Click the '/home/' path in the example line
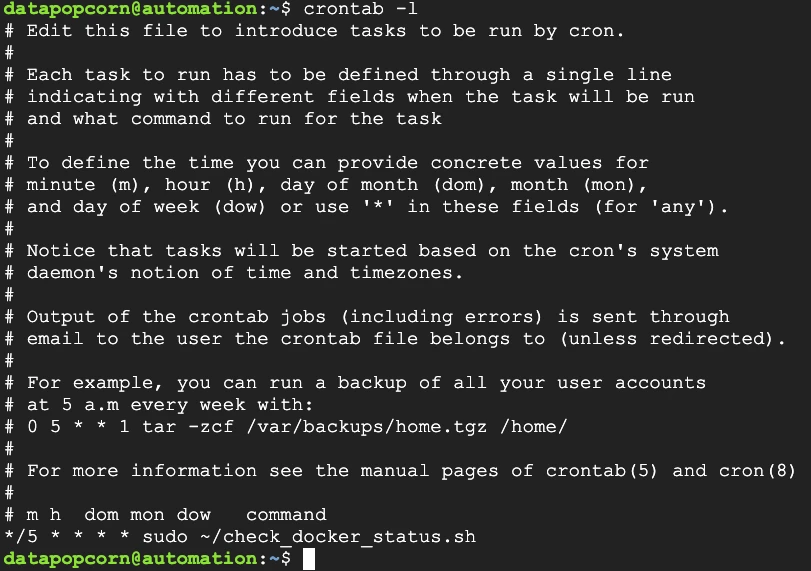The image size is (811, 571). 534,427
